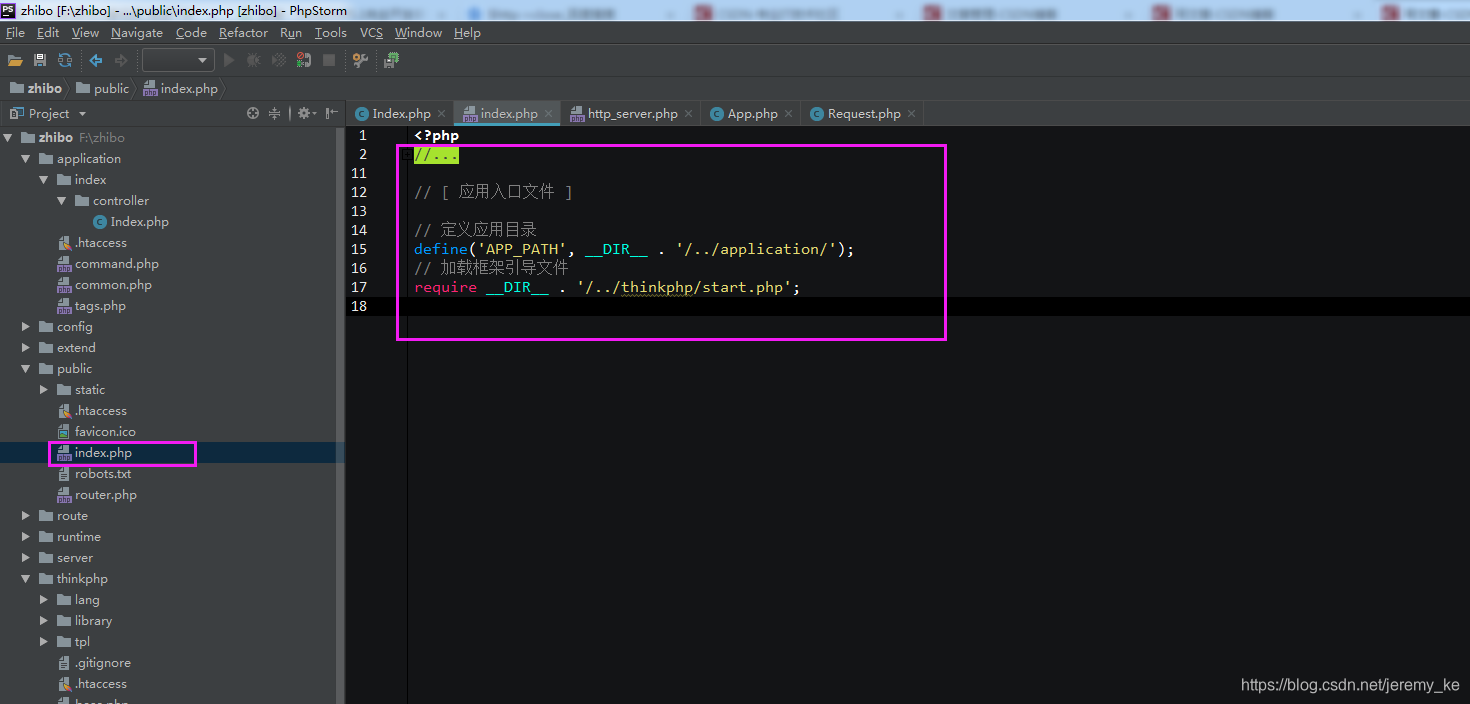Click the public breadcrumb
This screenshot has width=1470, height=704.
pyautogui.click(x=103, y=88)
